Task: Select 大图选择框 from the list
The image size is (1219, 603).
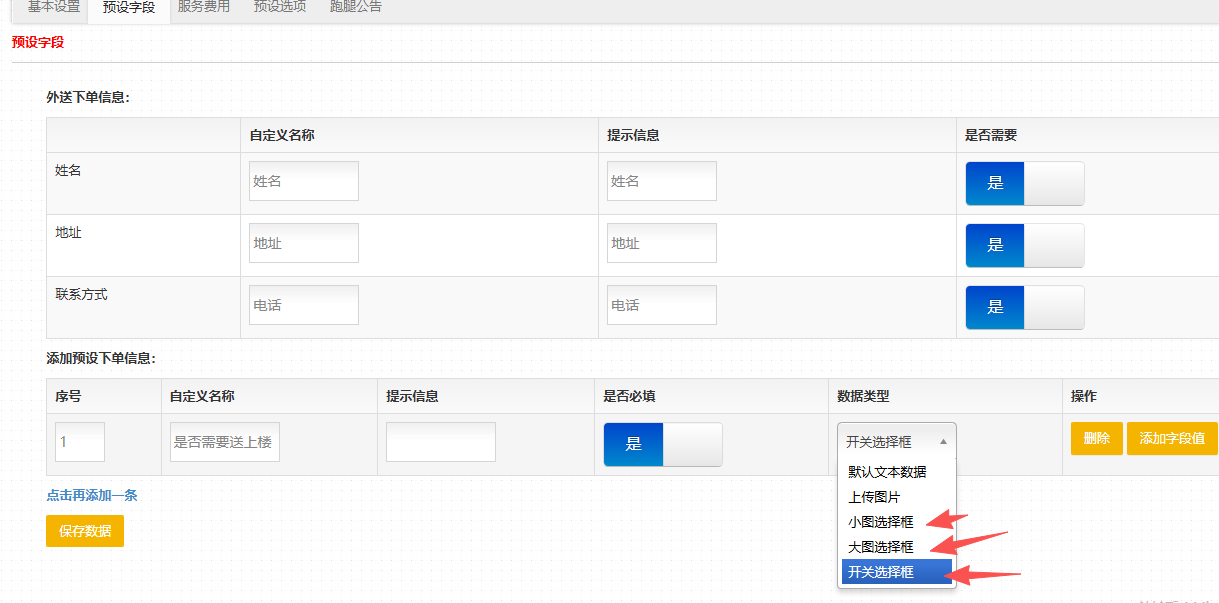Action: click(880, 547)
